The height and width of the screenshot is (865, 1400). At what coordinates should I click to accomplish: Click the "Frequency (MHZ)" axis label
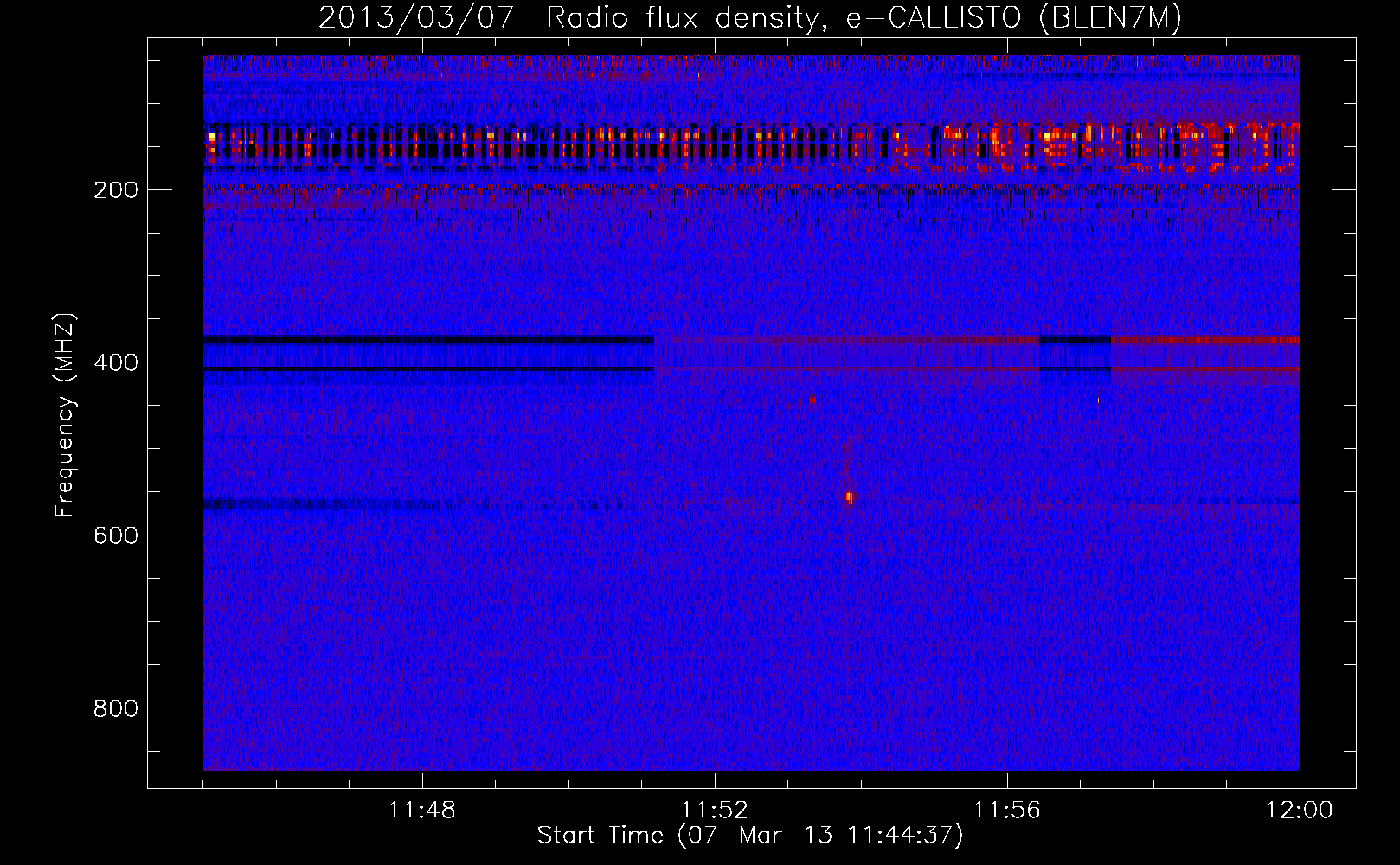65,415
